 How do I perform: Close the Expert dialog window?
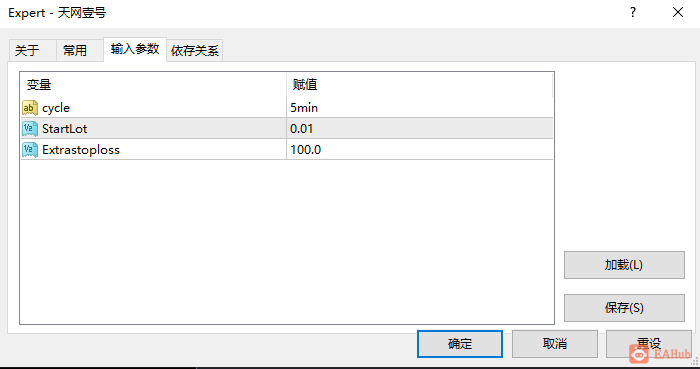coord(678,12)
